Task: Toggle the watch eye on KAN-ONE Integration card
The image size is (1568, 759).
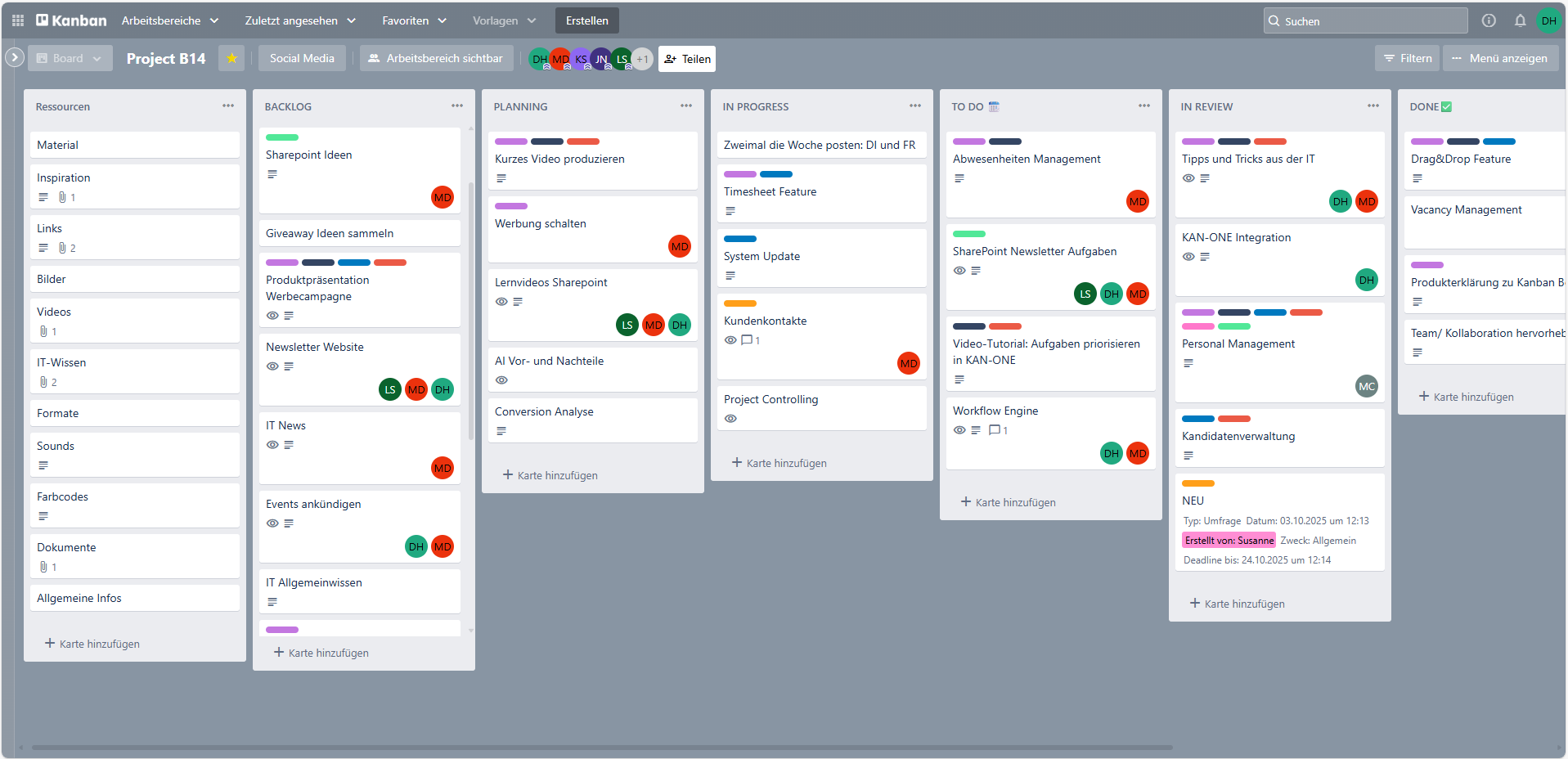Action: tap(1188, 257)
